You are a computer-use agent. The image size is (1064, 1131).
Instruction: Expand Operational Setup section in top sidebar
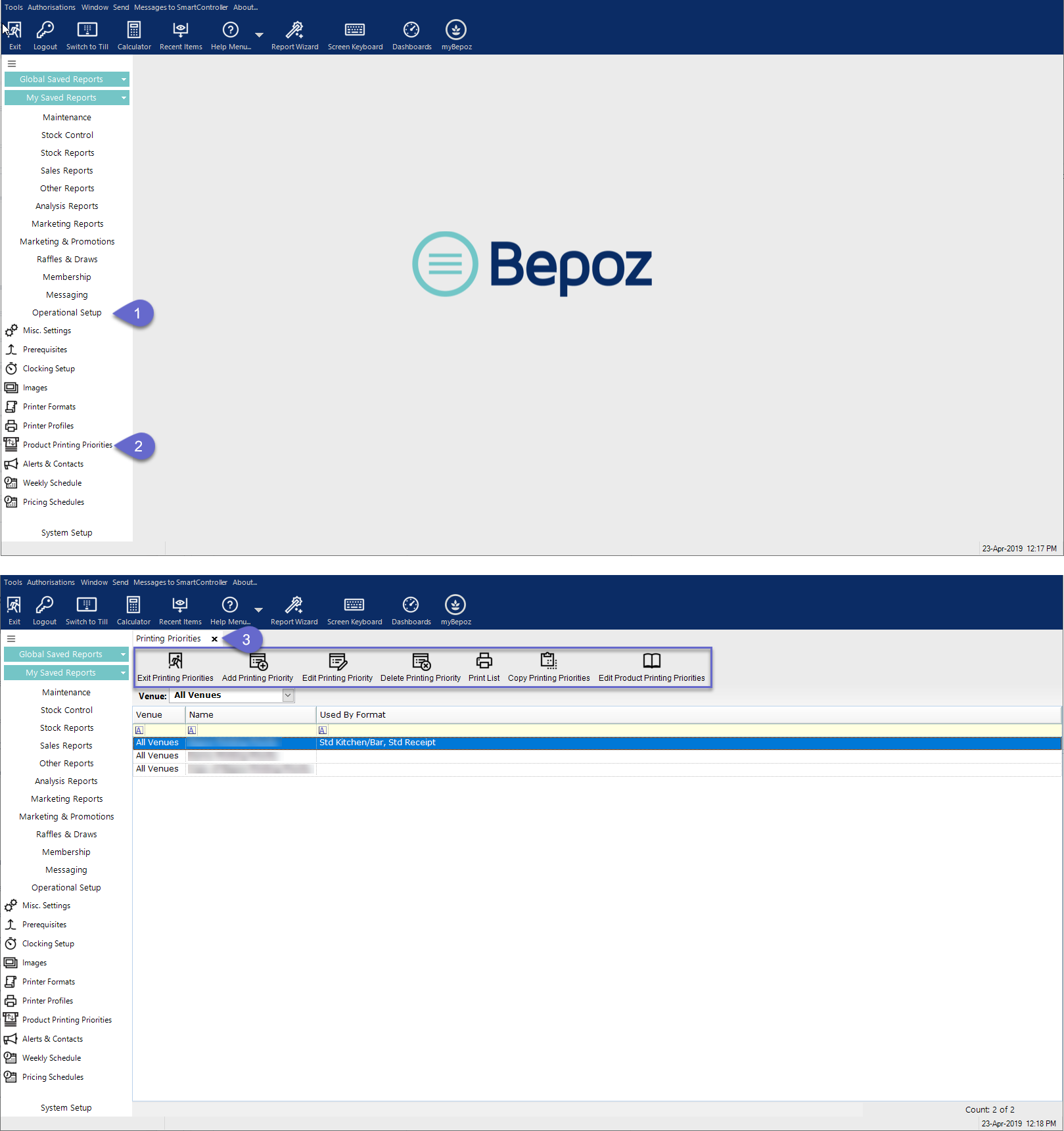[67, 313]
